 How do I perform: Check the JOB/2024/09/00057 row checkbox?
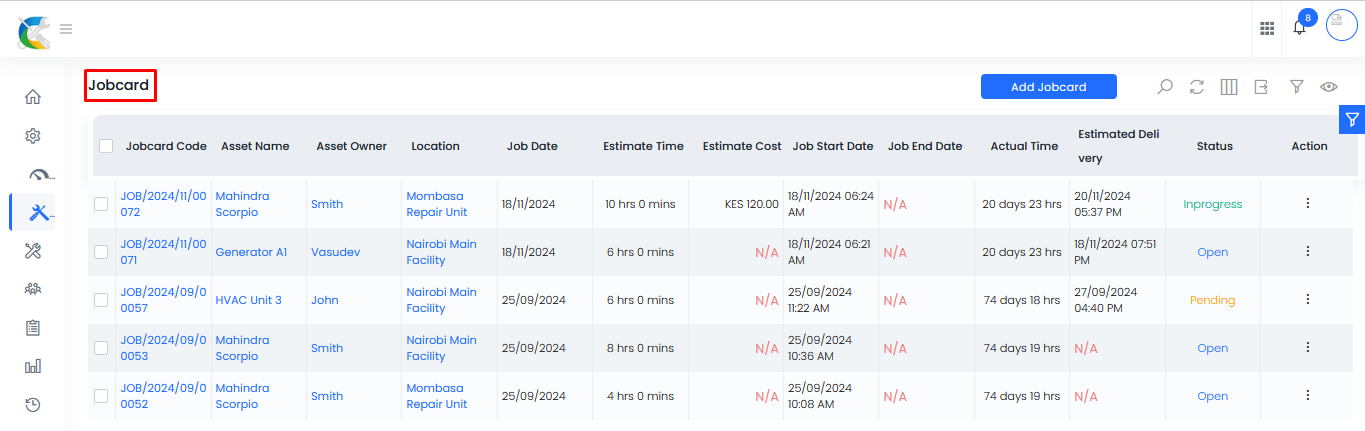[x=100, y=300]
